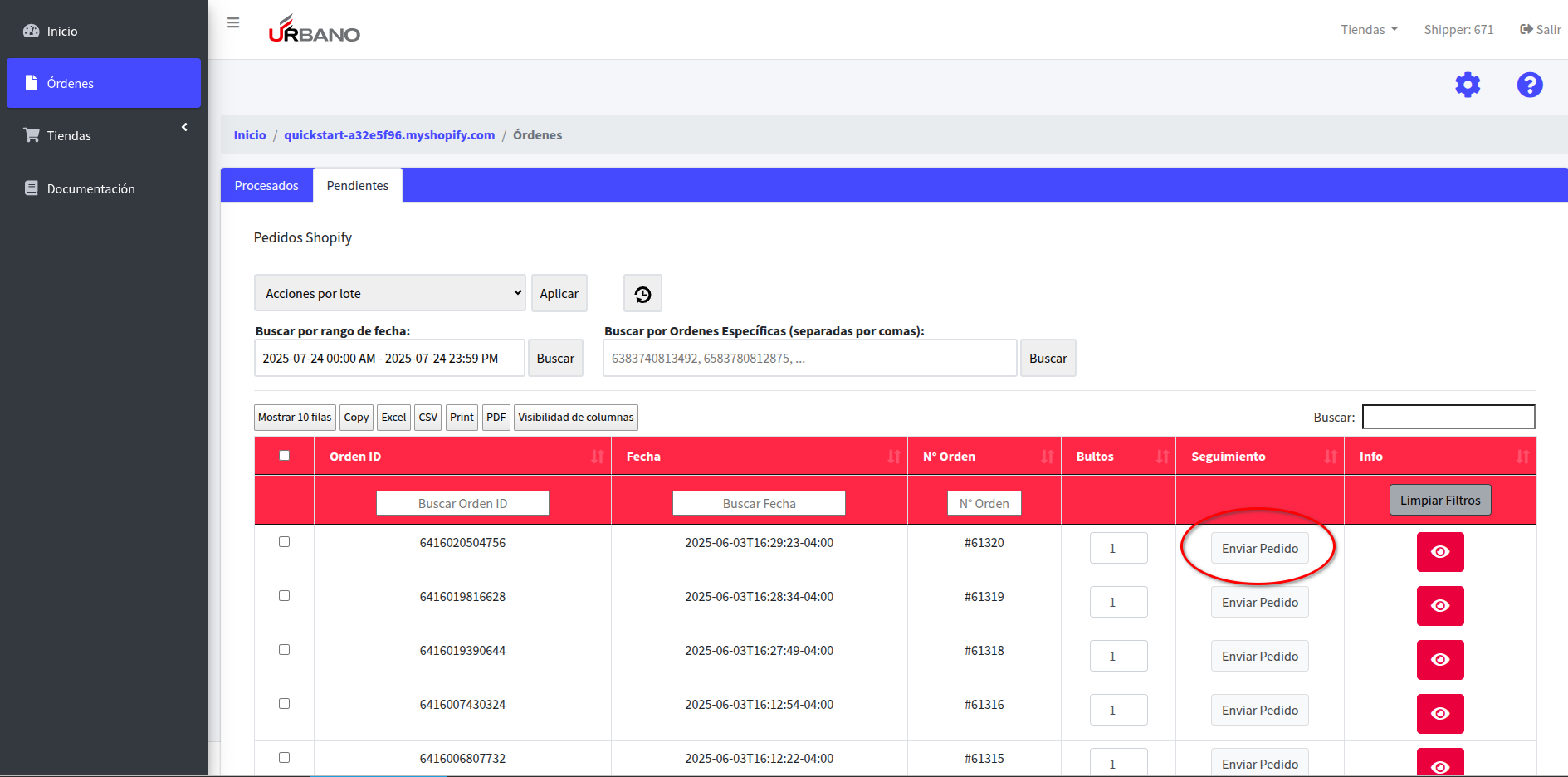
Task: Sort by Orden ID column arrows
Action: click(597, 457)
